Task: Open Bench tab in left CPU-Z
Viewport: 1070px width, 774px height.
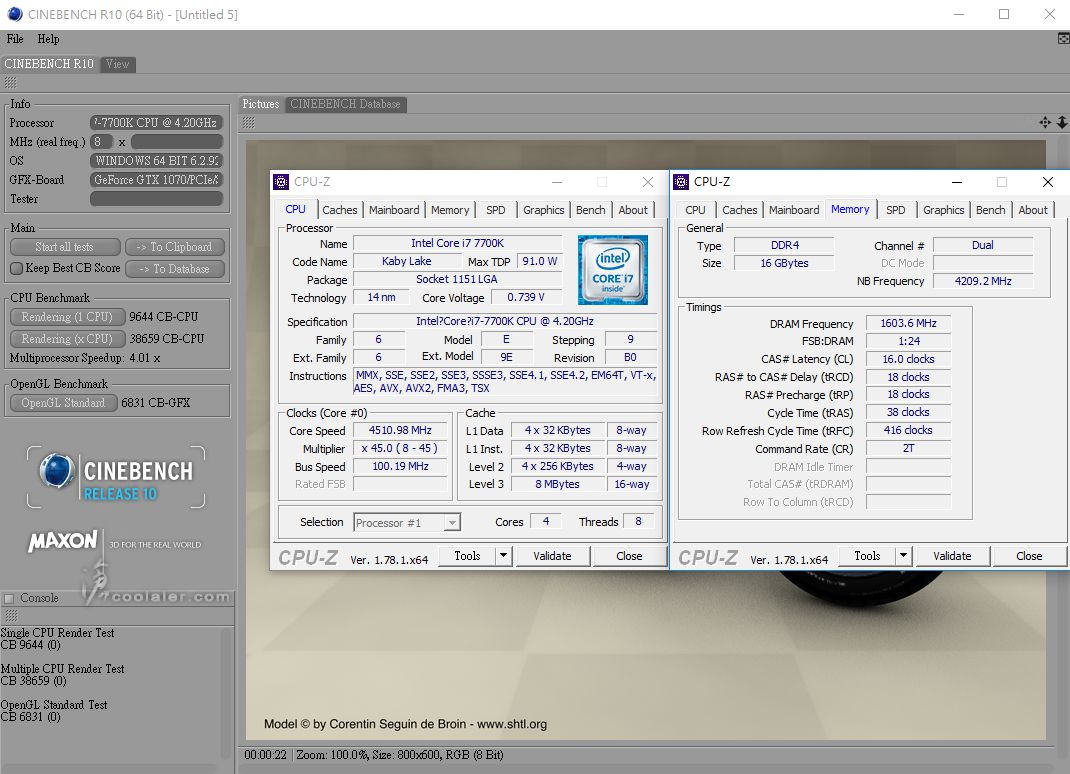Action: 590,210
